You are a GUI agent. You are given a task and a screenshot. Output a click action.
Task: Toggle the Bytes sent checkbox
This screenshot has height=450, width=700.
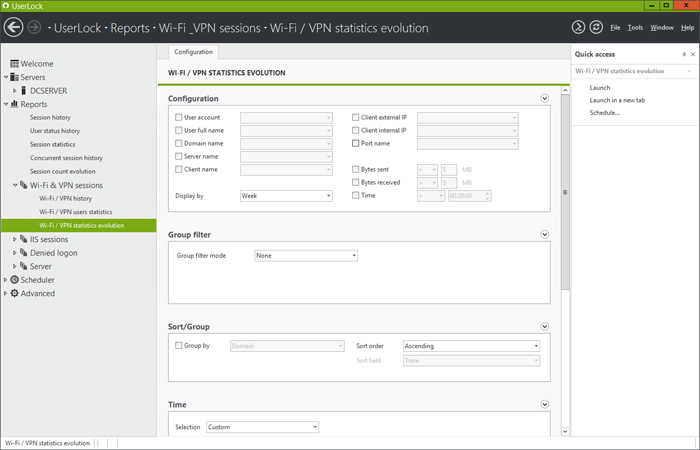[x=355, y=169]
